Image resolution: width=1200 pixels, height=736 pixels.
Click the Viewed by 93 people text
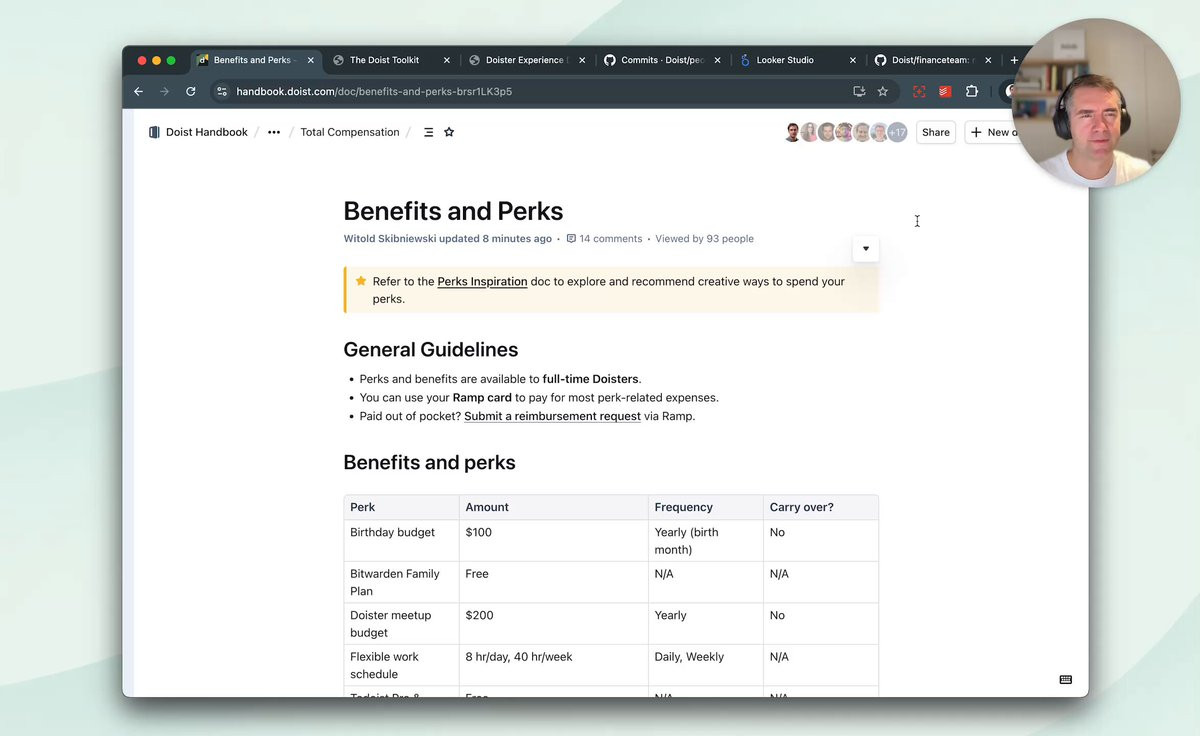point(704,239)
